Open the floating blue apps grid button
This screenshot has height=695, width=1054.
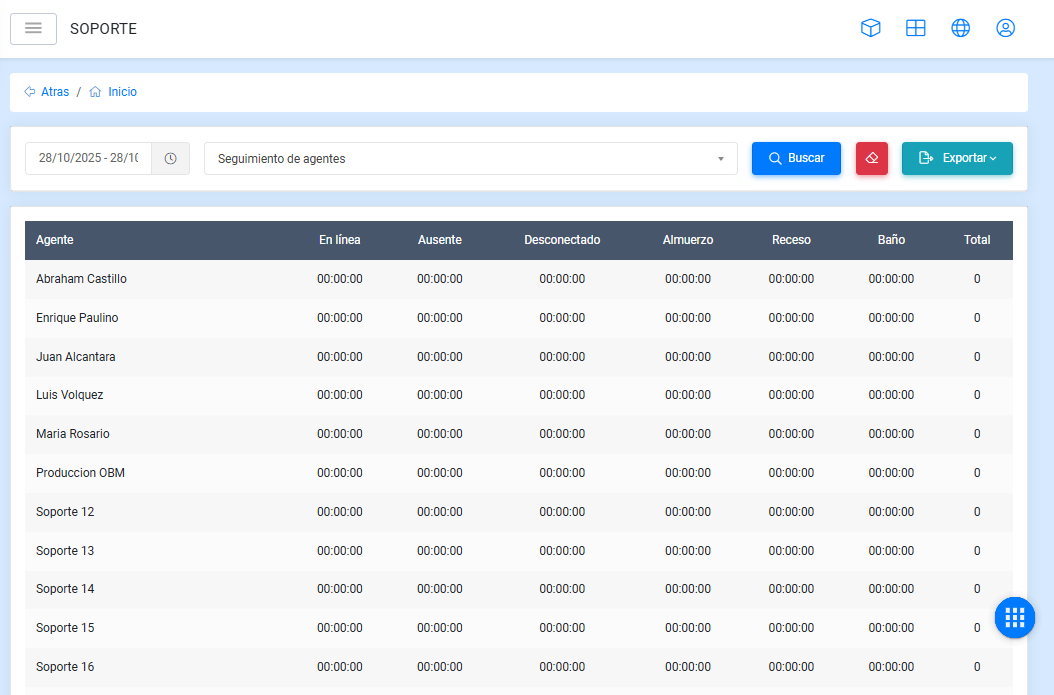[x=1014, y=618]
